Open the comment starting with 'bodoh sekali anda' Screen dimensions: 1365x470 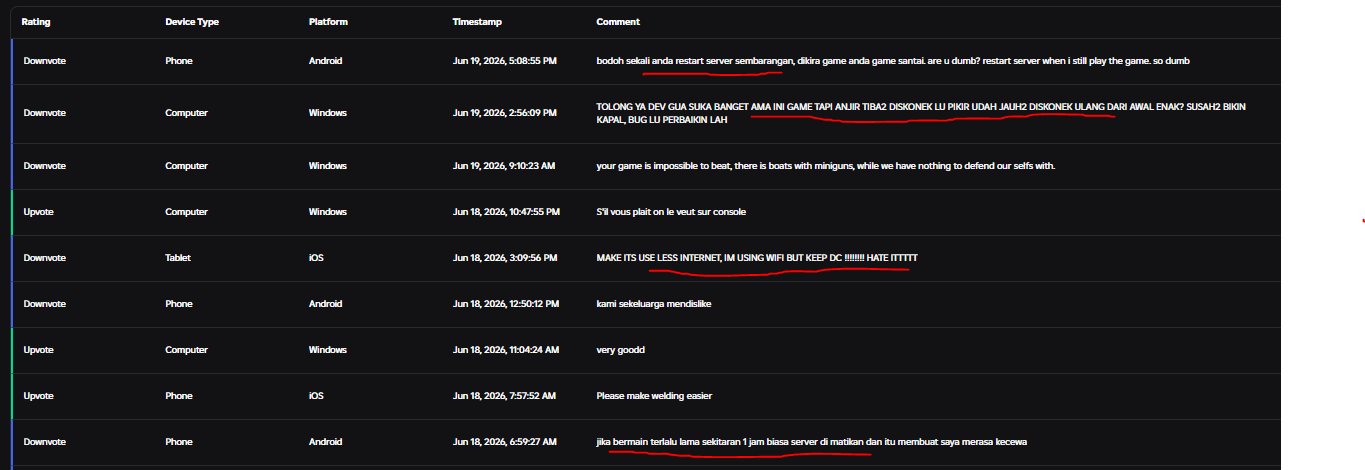[x=893, y=61]
